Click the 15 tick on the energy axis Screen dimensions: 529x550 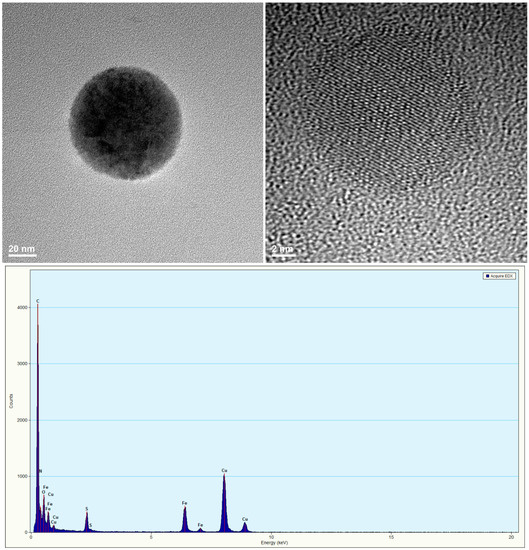click(x=391, y=537)
